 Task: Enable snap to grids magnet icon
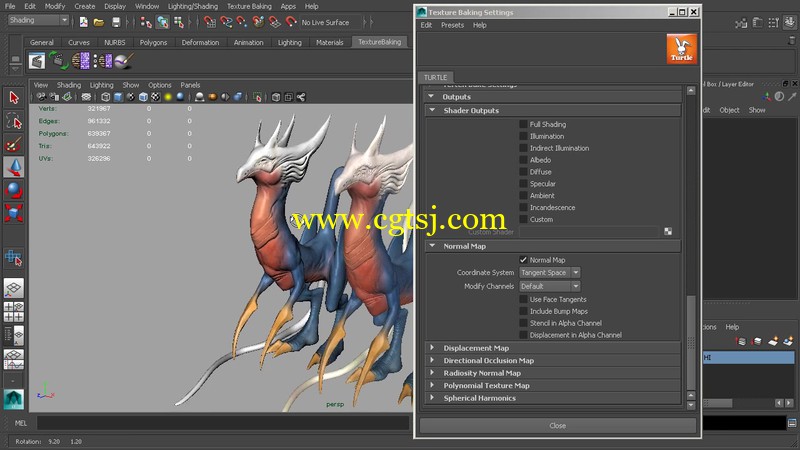[210, 22]
